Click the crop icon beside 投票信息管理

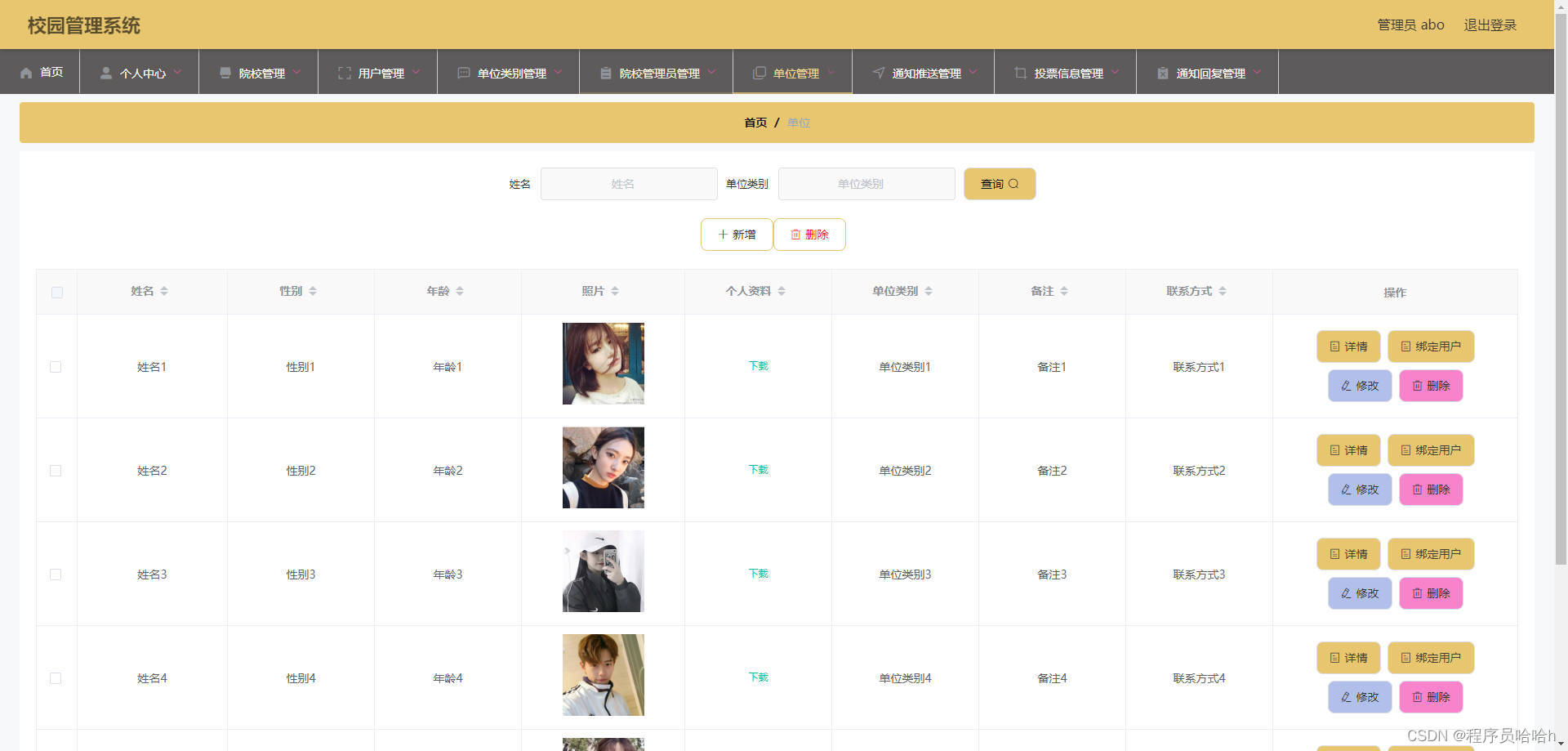point(1021,73)
